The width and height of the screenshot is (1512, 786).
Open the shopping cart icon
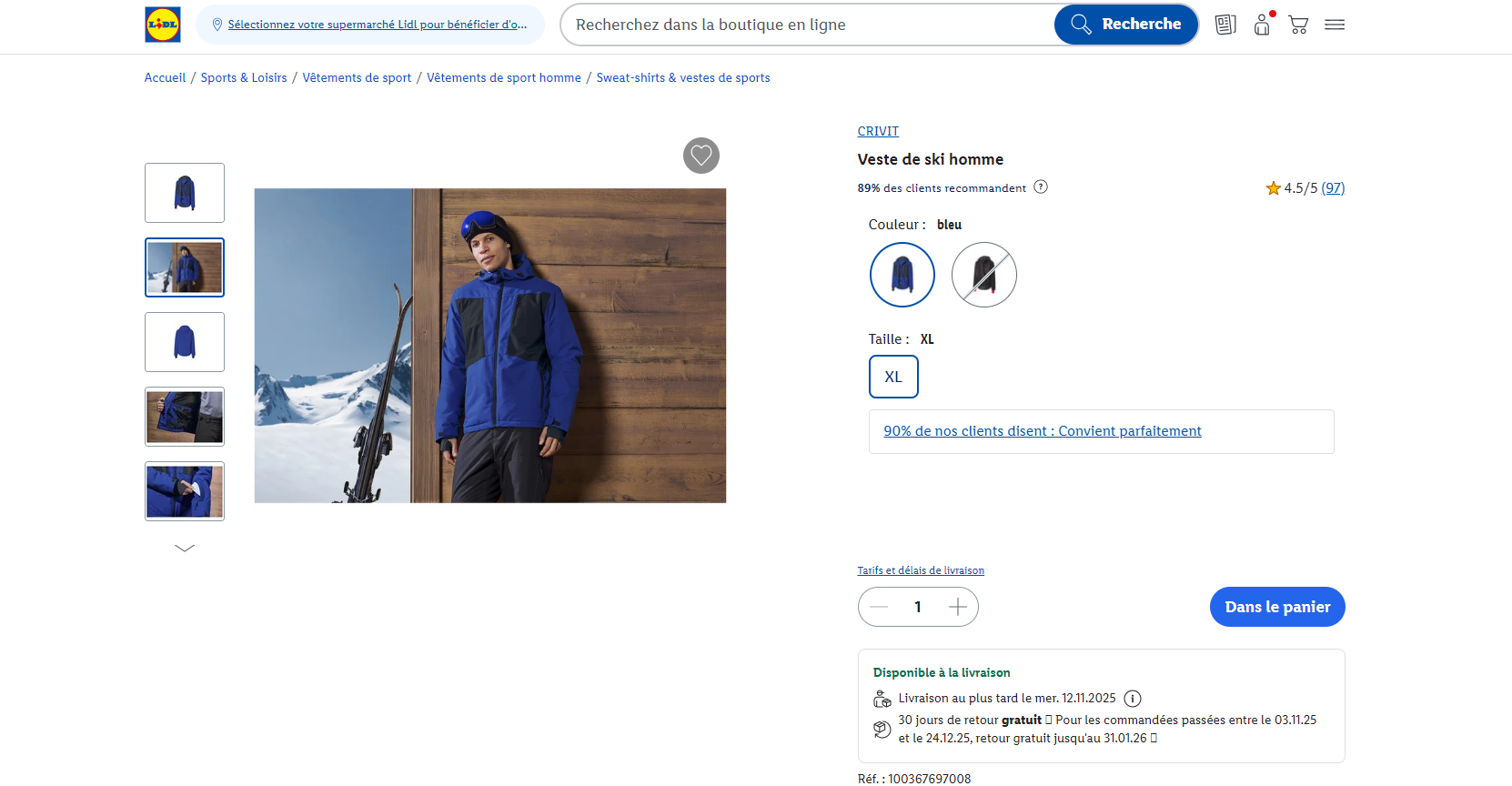(x=1298, y=25)
